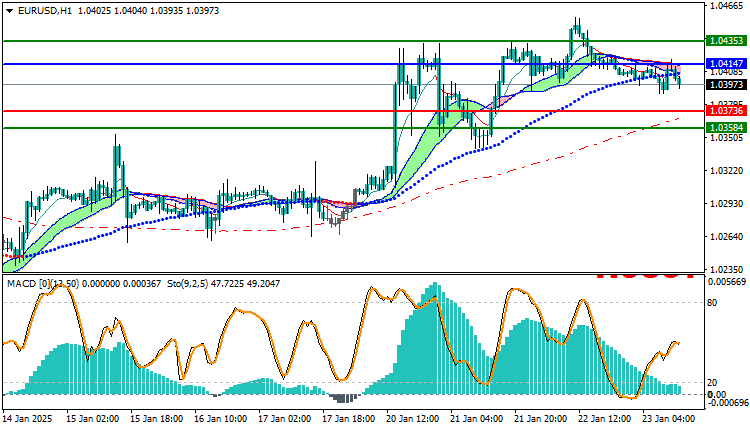Click the Sto(9,2,5) indicator values label

pos(224,284)
